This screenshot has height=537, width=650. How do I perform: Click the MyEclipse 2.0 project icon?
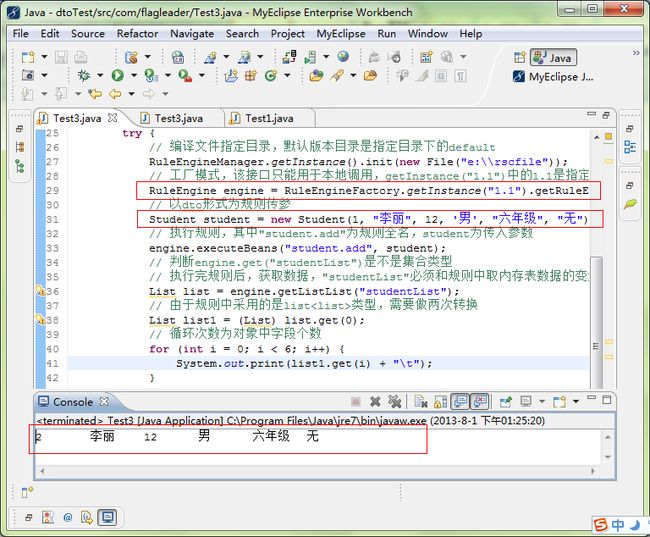(177, 57)
